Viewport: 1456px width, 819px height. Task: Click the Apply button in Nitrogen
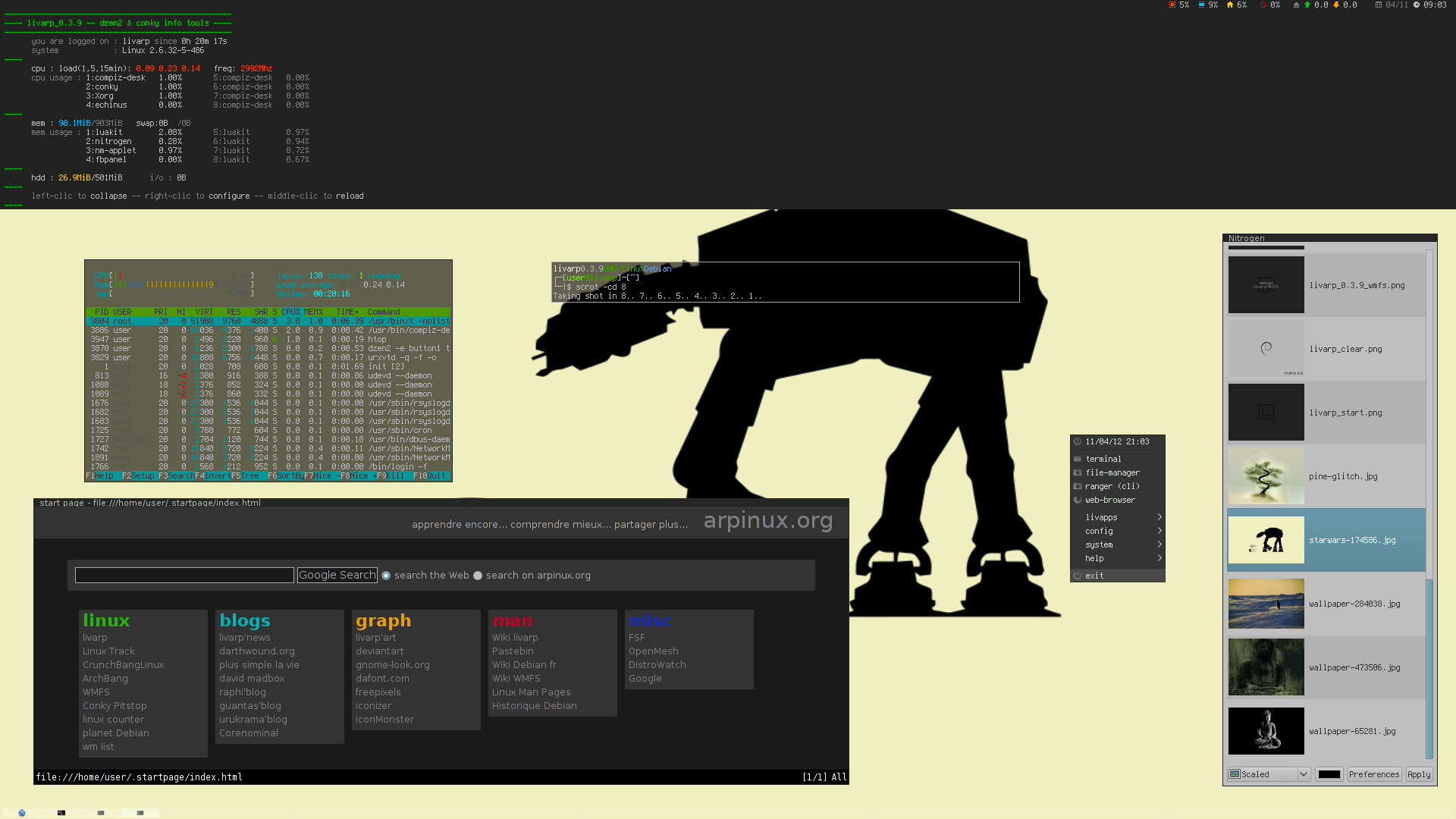pyautogui.click(x=1419, y=774)
